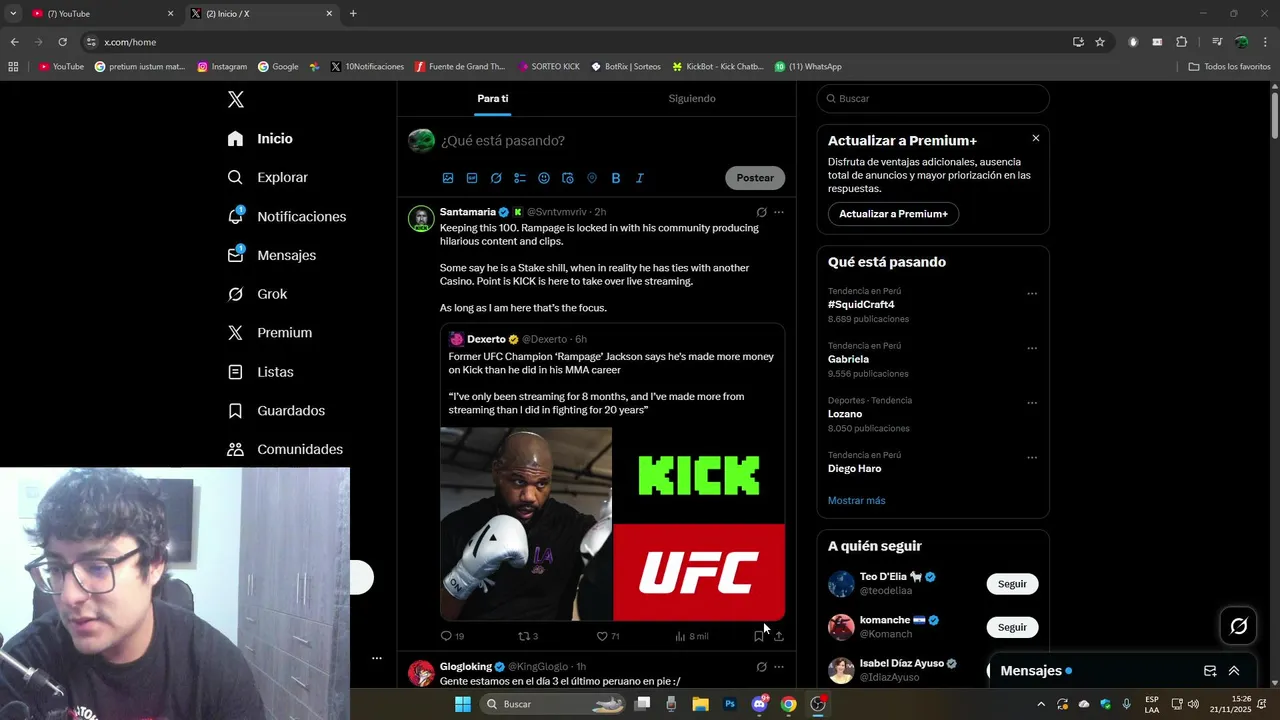Open Grok from sidebar

pyautogui.click(x=258, y=294)
